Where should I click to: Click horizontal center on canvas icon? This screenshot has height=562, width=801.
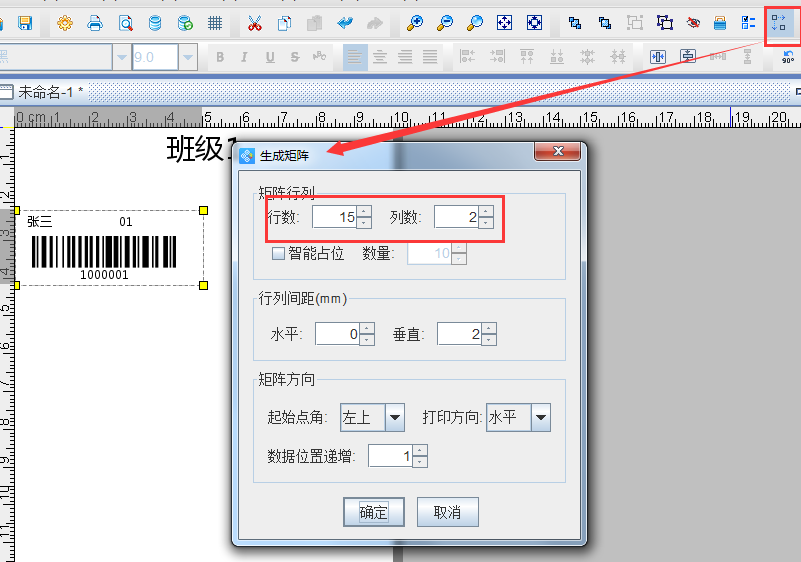[657, 57]
